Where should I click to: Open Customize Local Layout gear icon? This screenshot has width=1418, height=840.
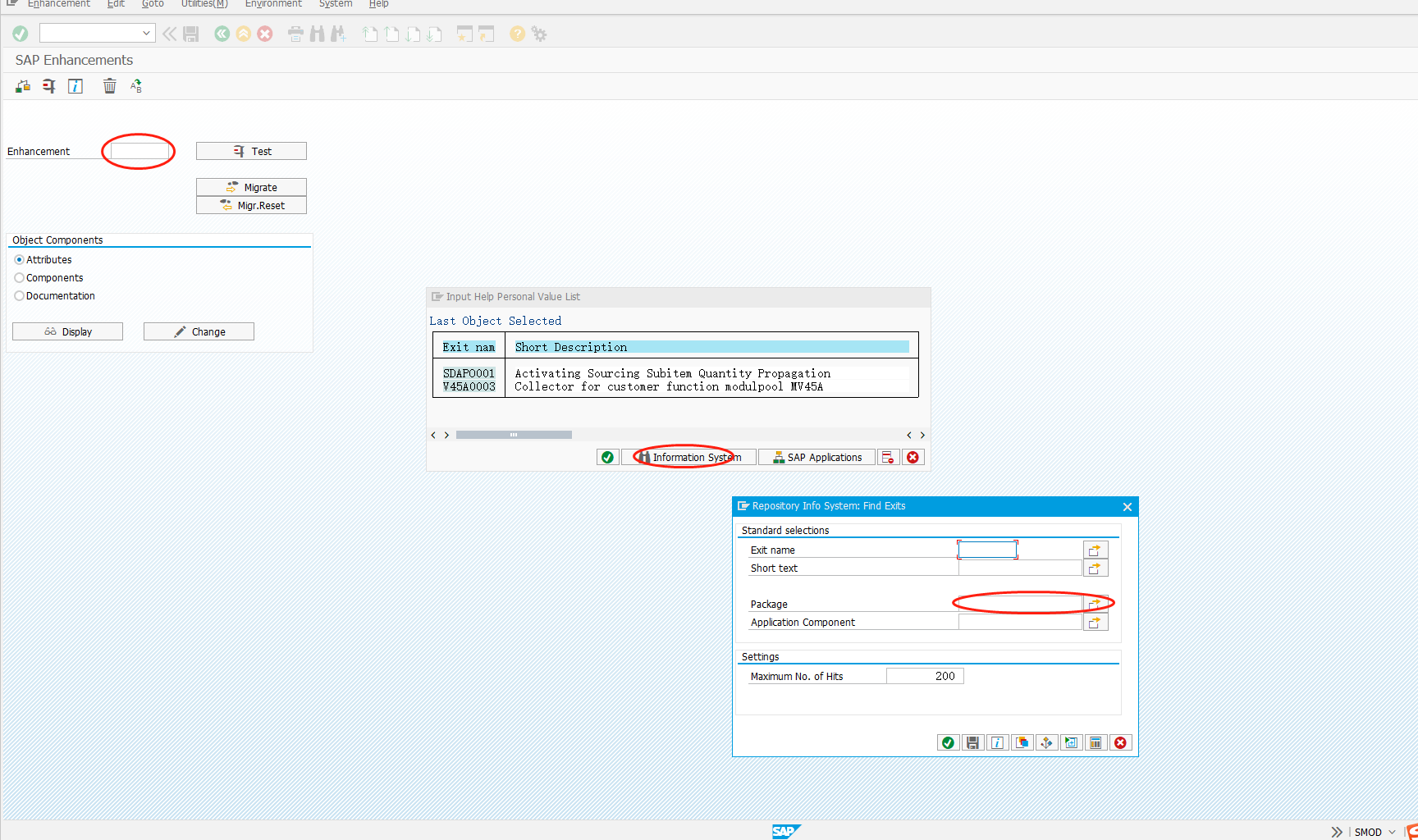pyautogui.click(x=539, y=34)
